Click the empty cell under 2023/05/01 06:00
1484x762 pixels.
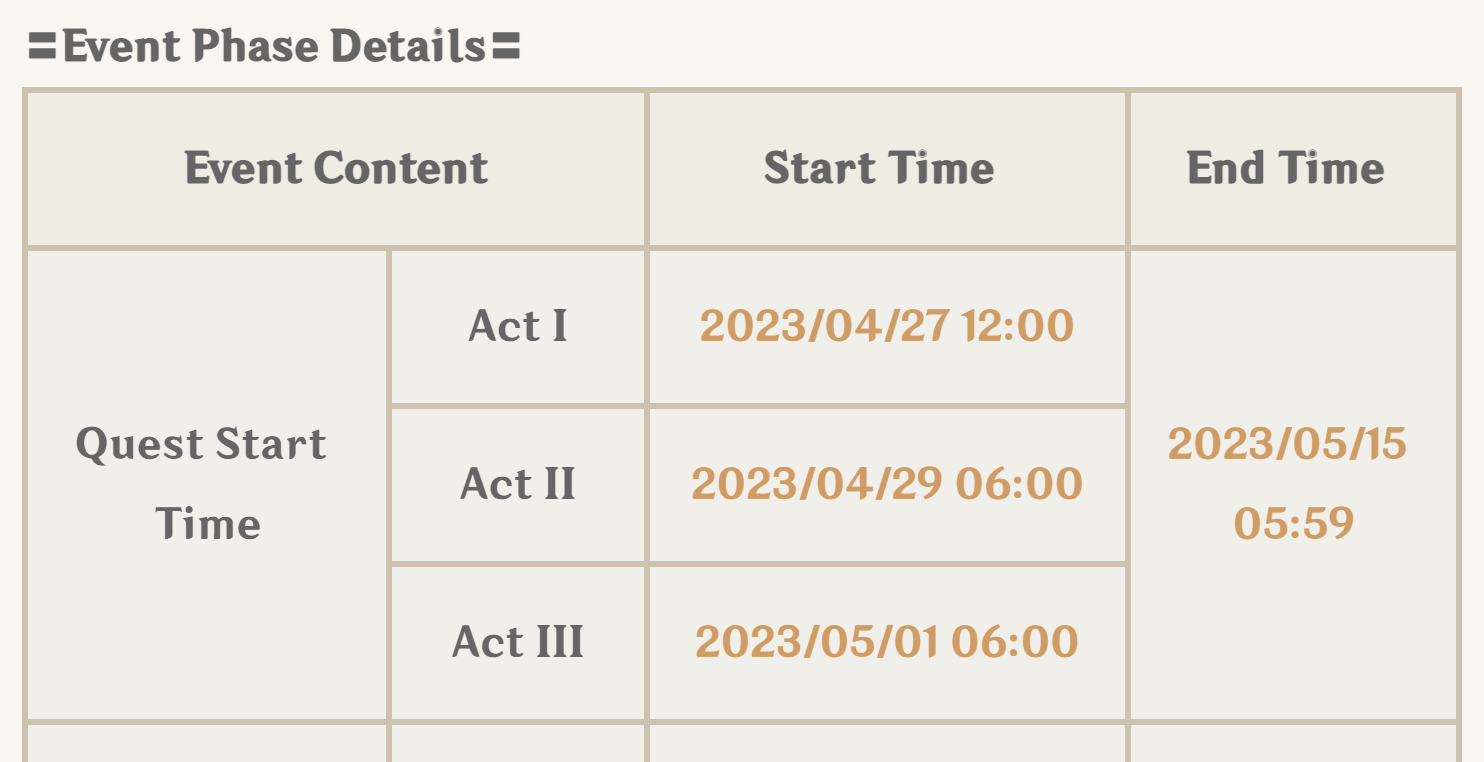click(887, 744)
